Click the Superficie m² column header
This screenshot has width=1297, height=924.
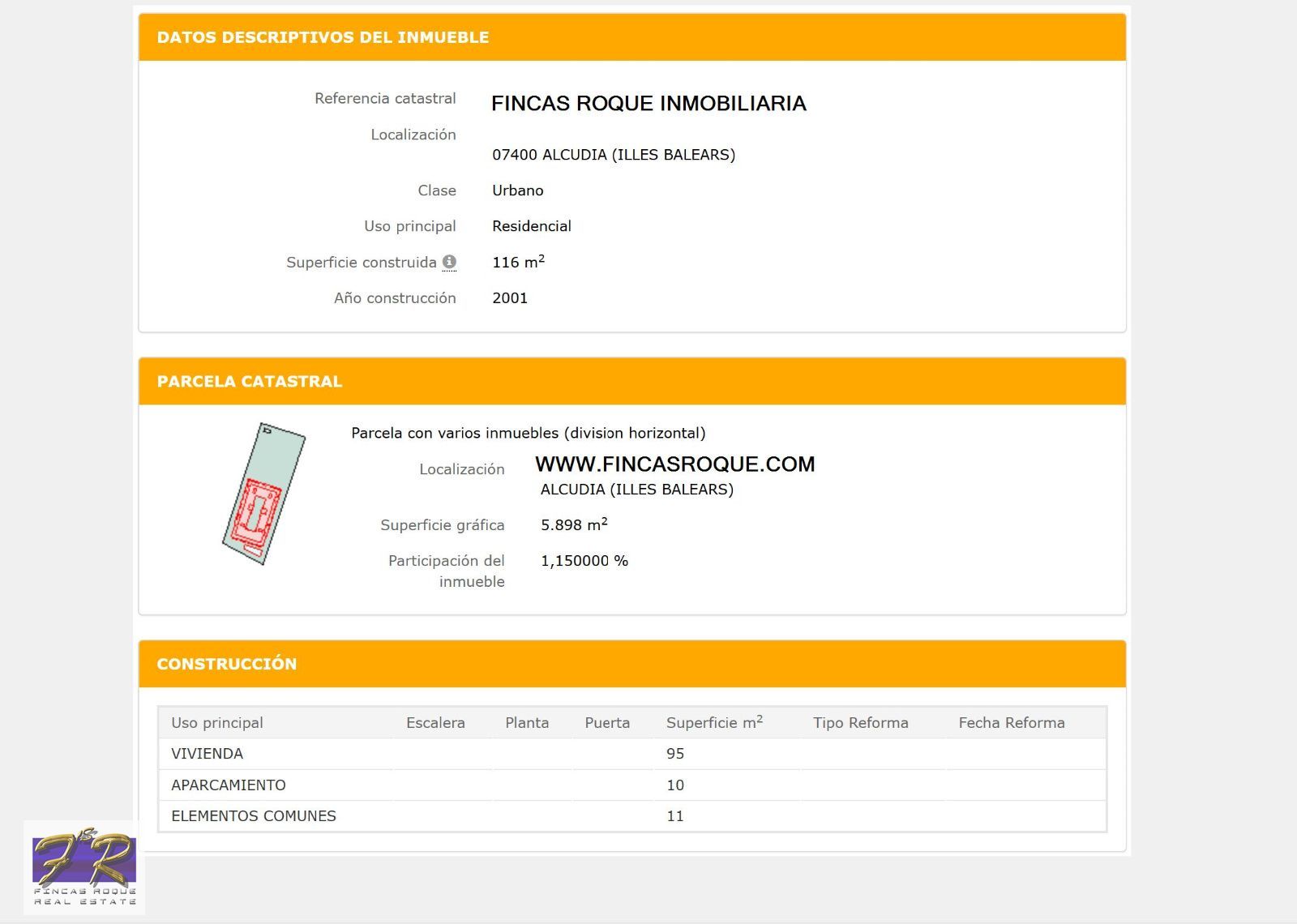point(714,723)
